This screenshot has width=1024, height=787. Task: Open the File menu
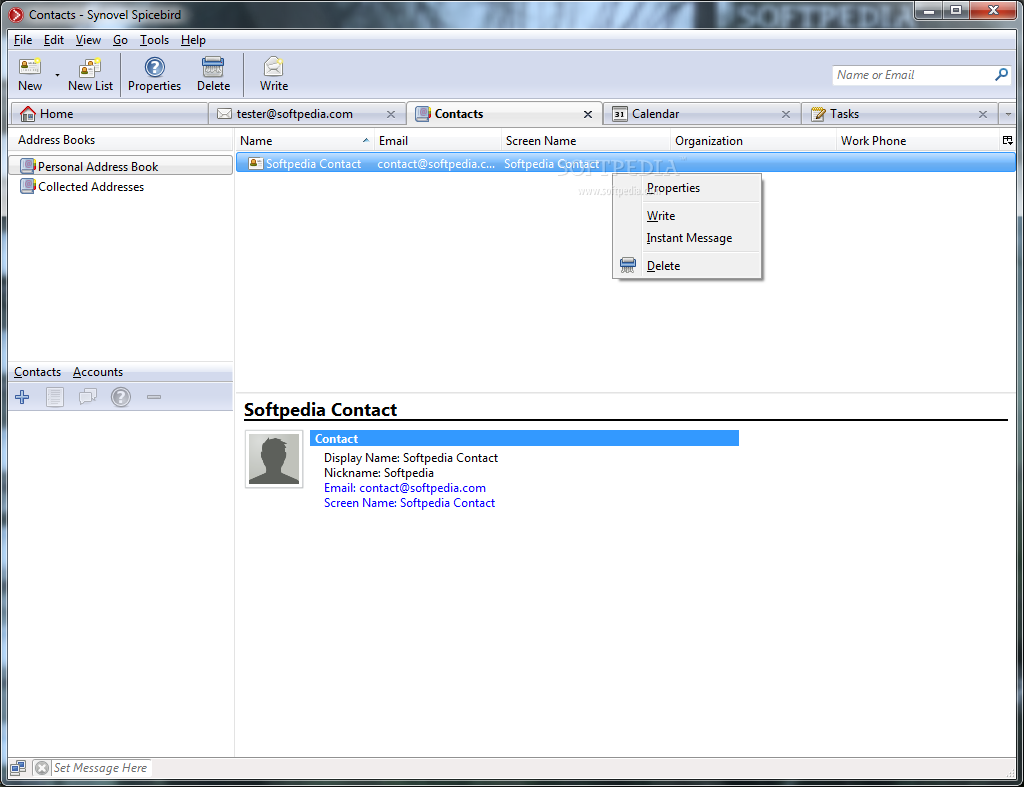pos(23,40)
